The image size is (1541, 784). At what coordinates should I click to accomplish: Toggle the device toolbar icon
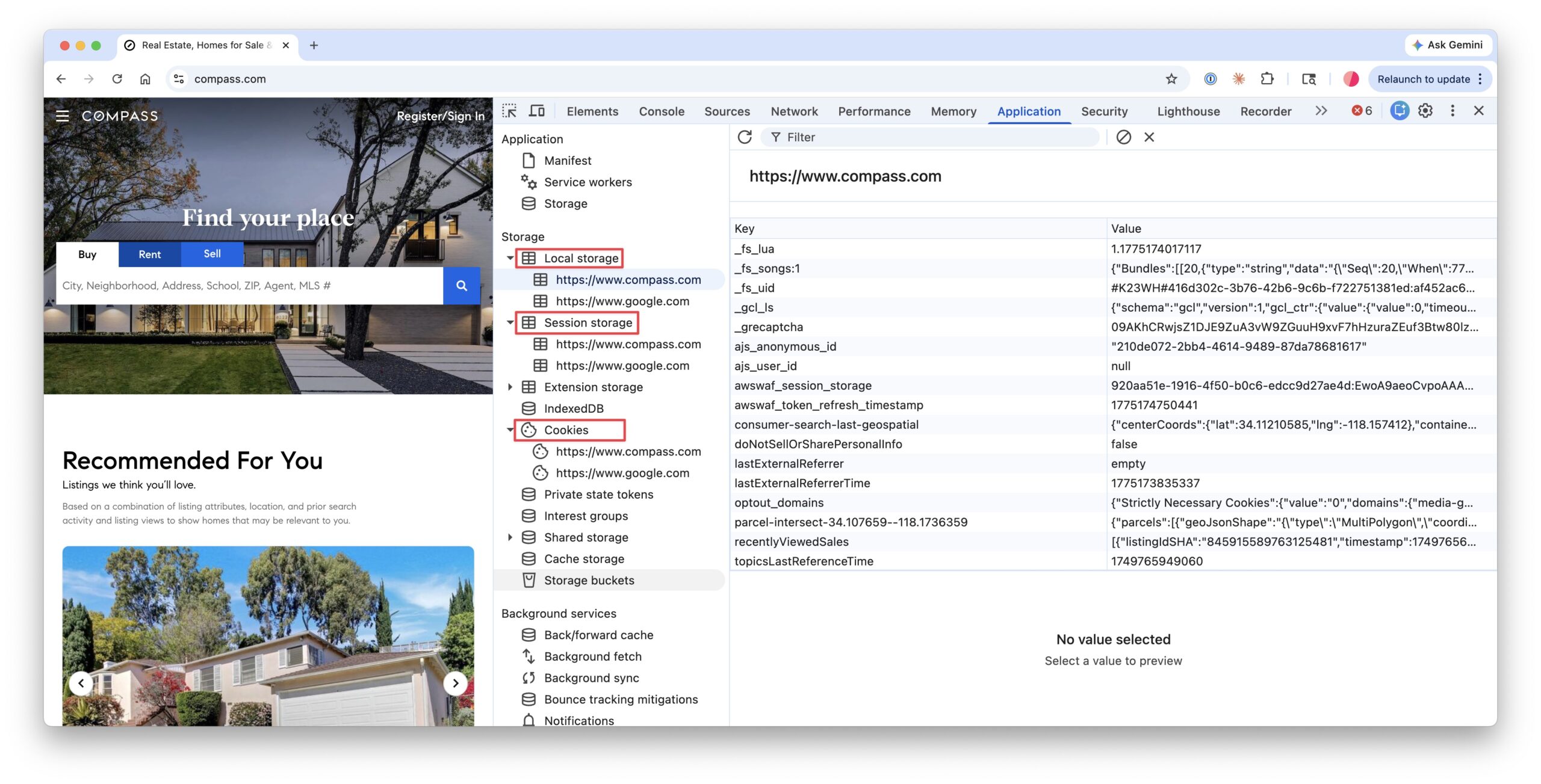pos(536,111)
